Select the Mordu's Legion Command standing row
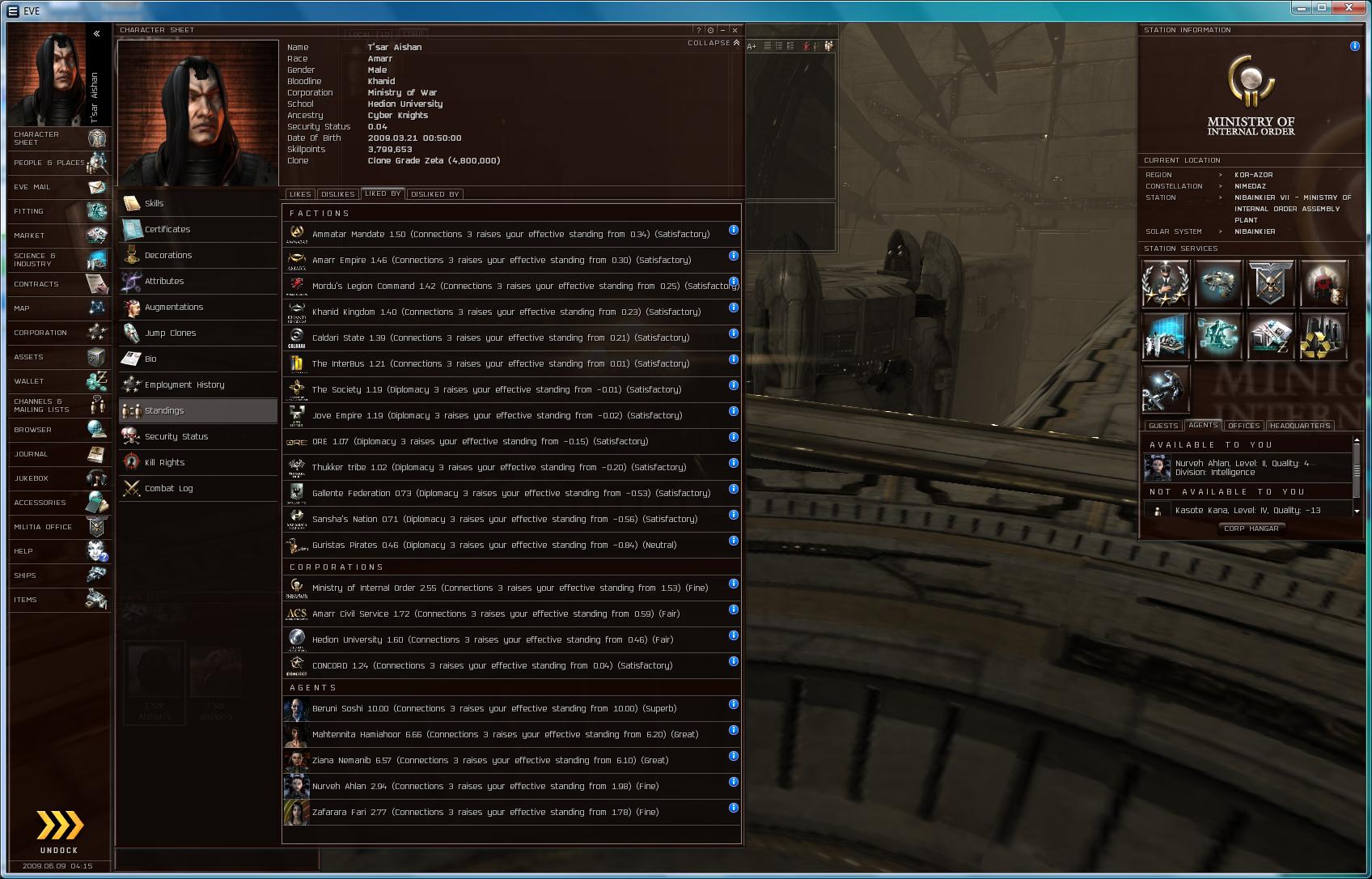1372x879 pixels. pos(511,286)
